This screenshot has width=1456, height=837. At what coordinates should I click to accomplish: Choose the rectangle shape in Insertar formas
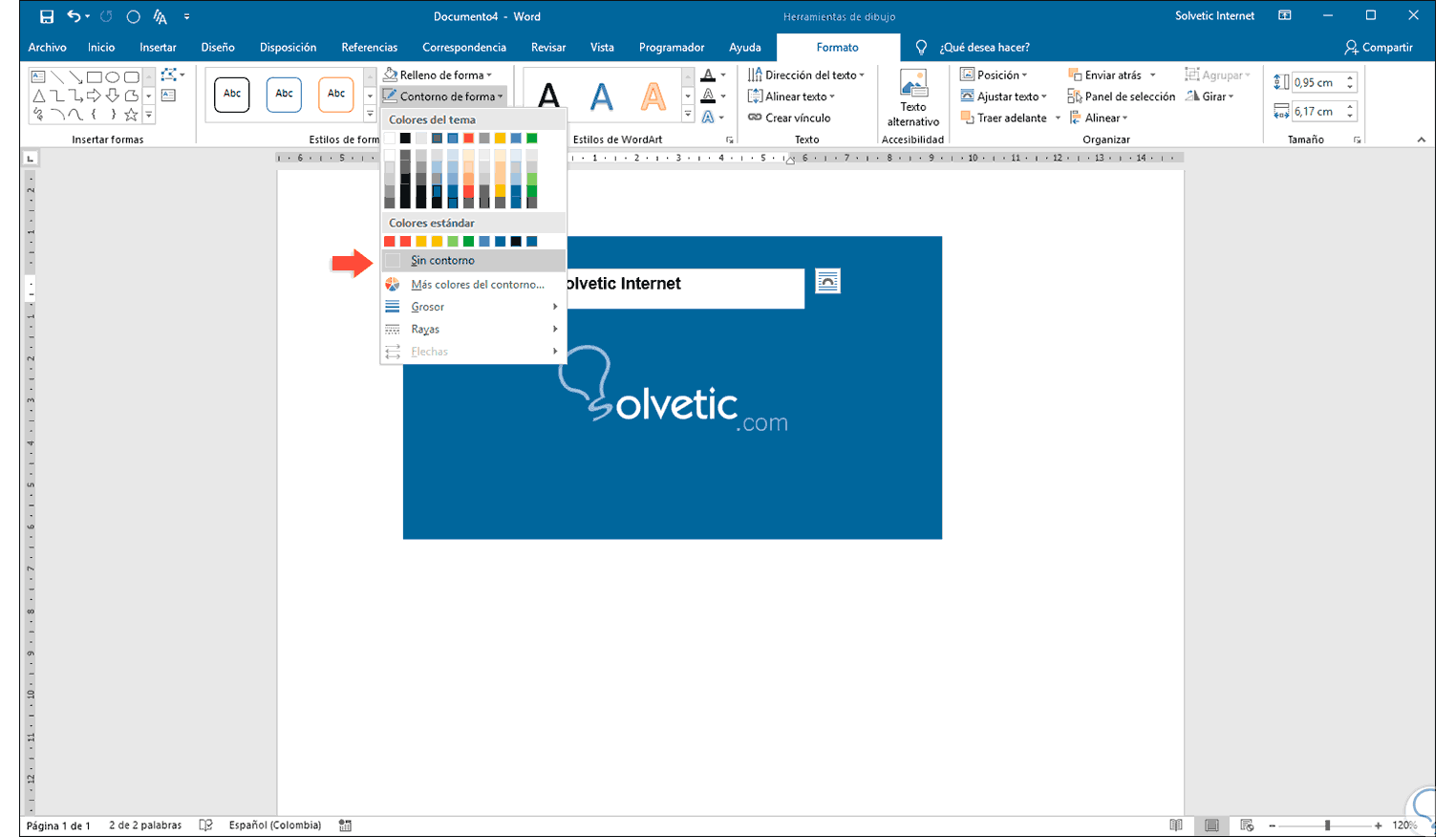[95, 76]
